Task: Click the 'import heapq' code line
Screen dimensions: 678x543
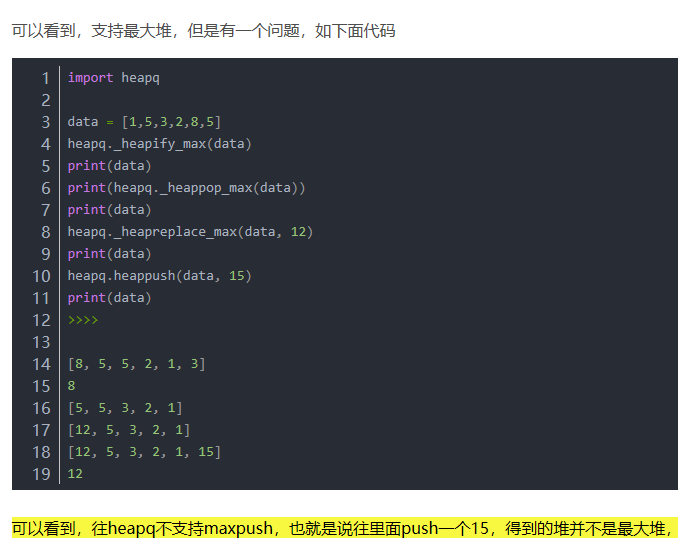Action: click(x=114, y=78)
